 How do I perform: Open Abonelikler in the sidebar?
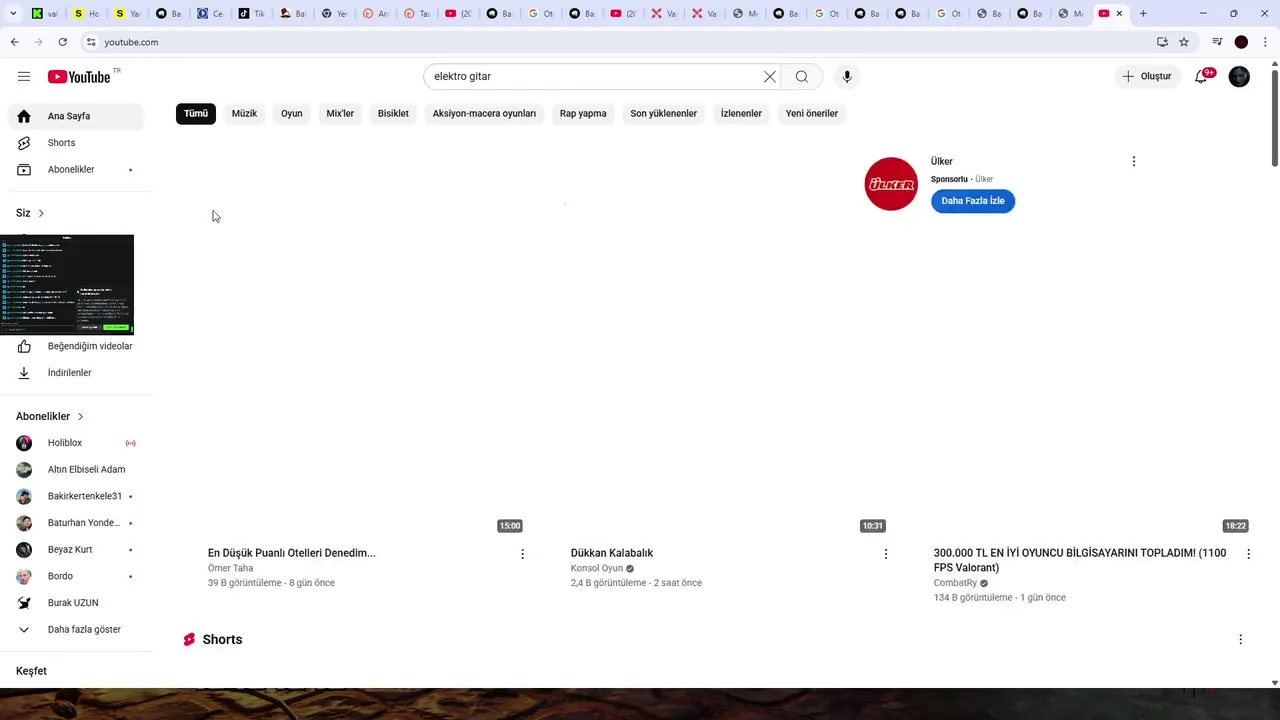pos(76,170)
